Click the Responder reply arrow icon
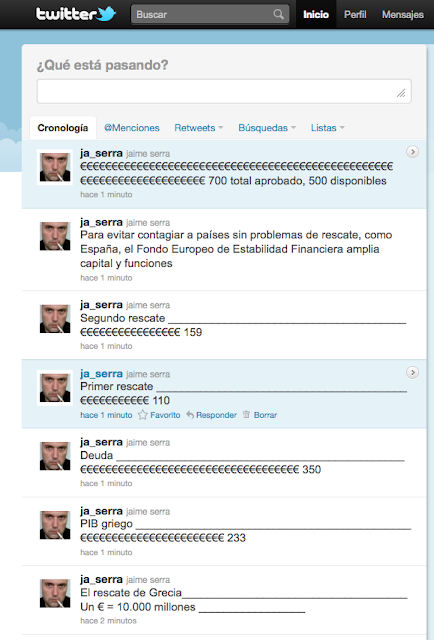Viewport: 434px width, 640px height. click(x=190, y=415)
